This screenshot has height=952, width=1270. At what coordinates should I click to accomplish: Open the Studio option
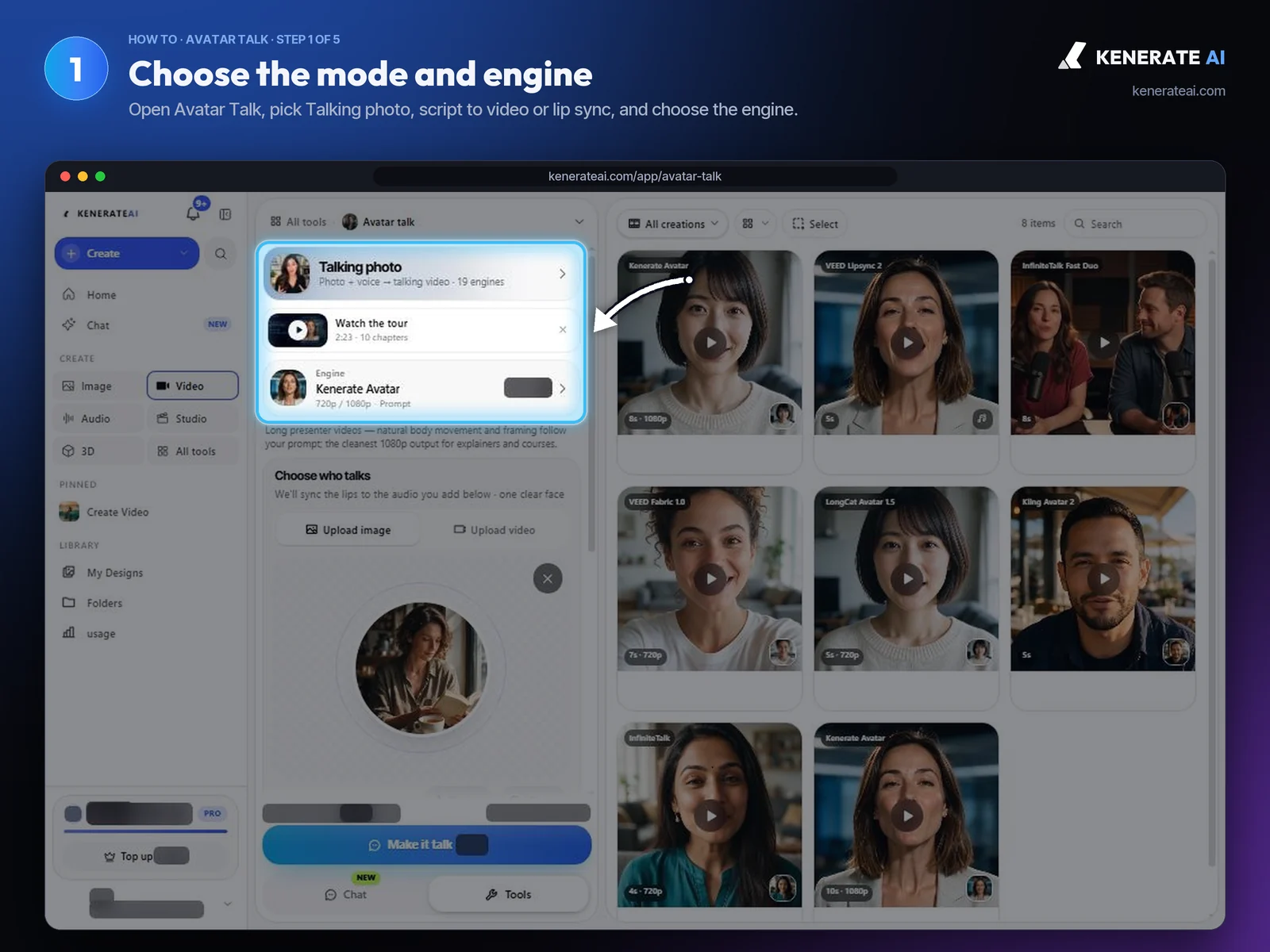pyautogui.click(x=192, y=419)
